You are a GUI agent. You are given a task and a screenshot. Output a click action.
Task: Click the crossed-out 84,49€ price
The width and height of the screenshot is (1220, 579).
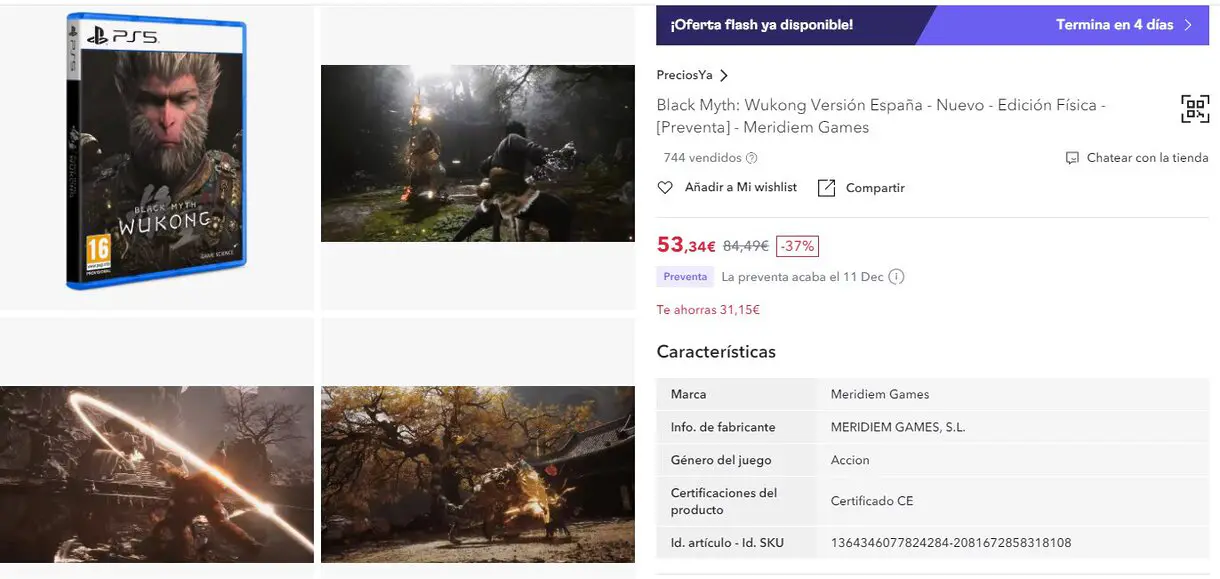point(746,246)
